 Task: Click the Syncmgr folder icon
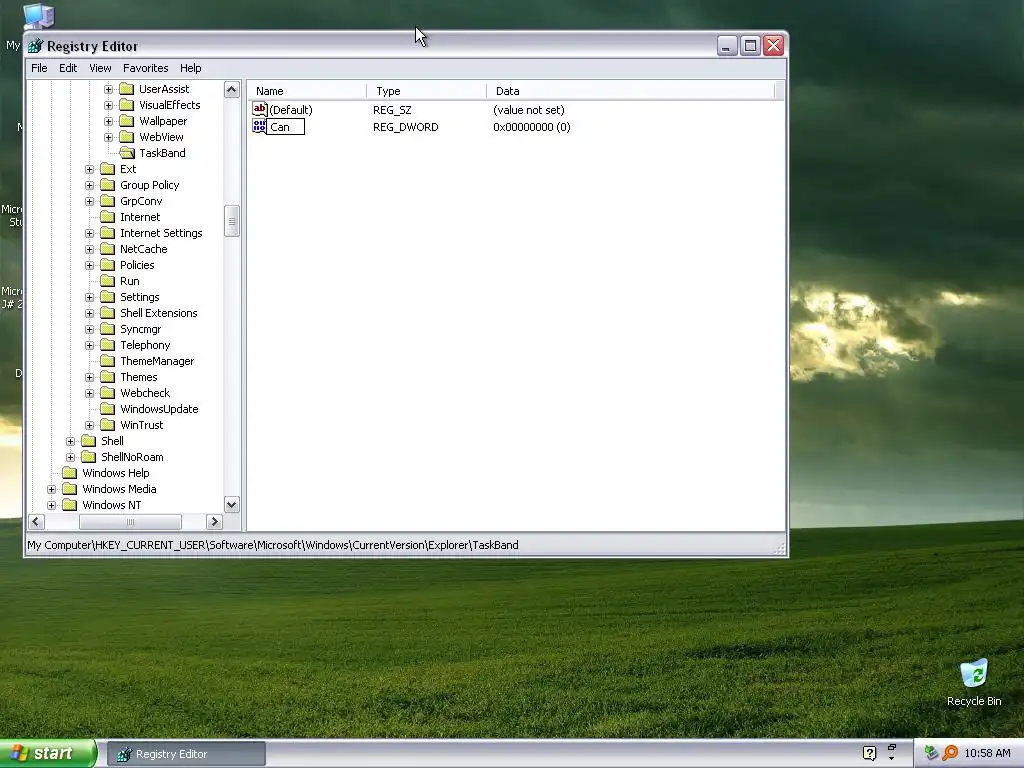(108, 329)
